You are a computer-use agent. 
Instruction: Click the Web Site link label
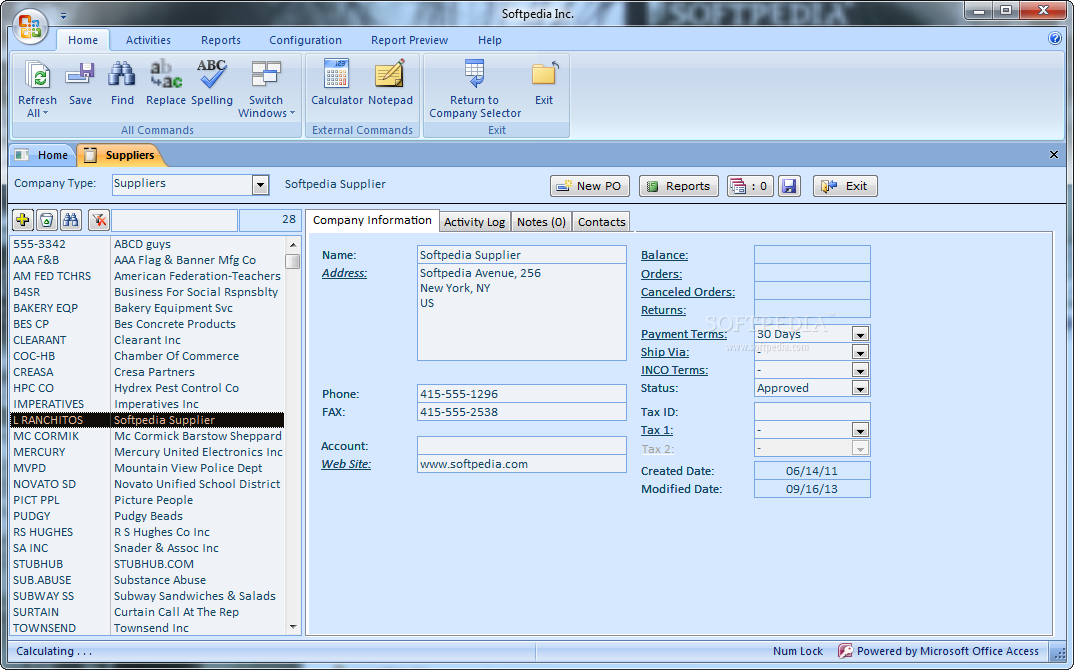point(346,464)
